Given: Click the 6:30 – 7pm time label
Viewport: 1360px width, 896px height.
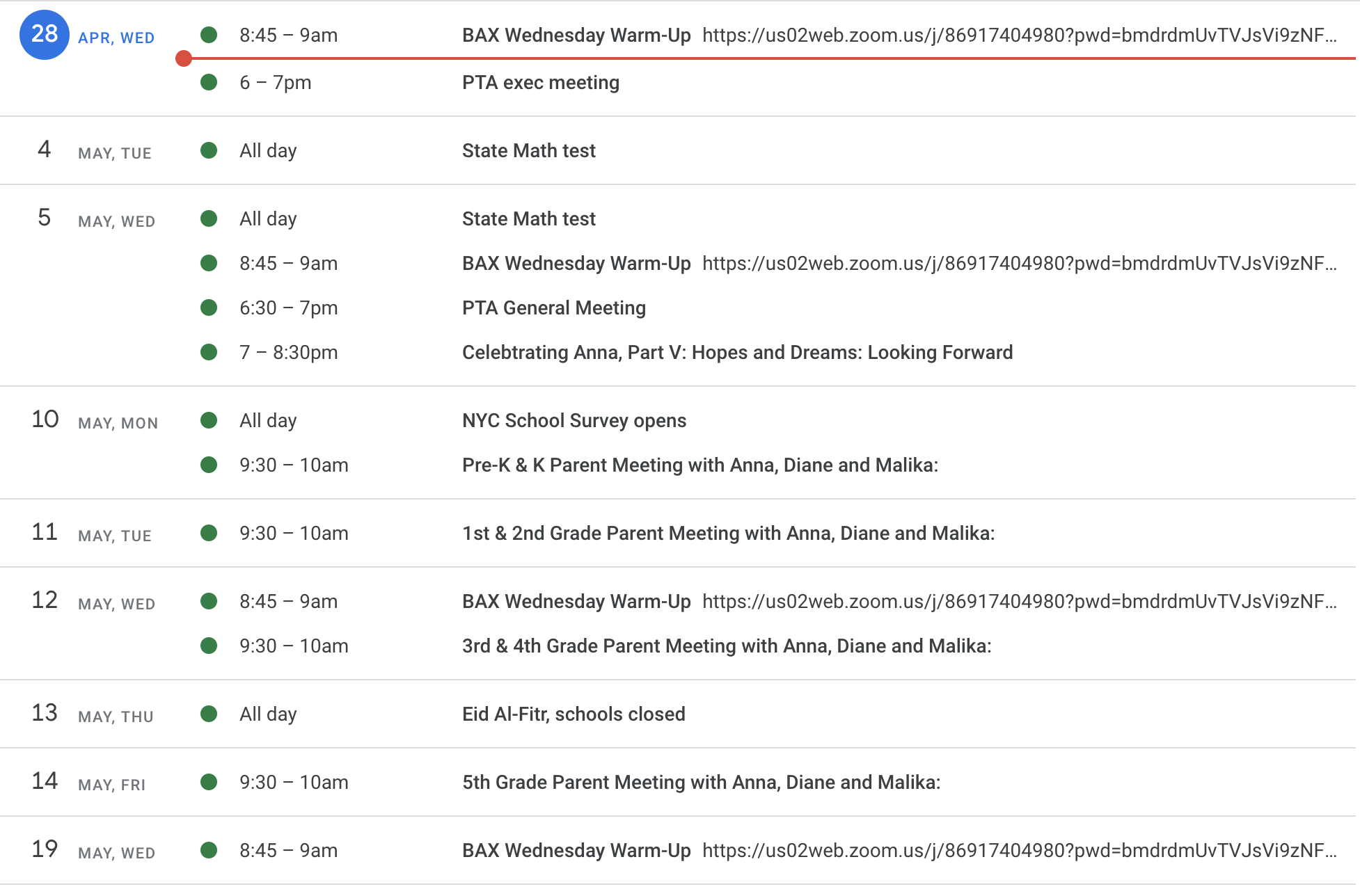Looking at the screenshot, I should click(288, 308).
